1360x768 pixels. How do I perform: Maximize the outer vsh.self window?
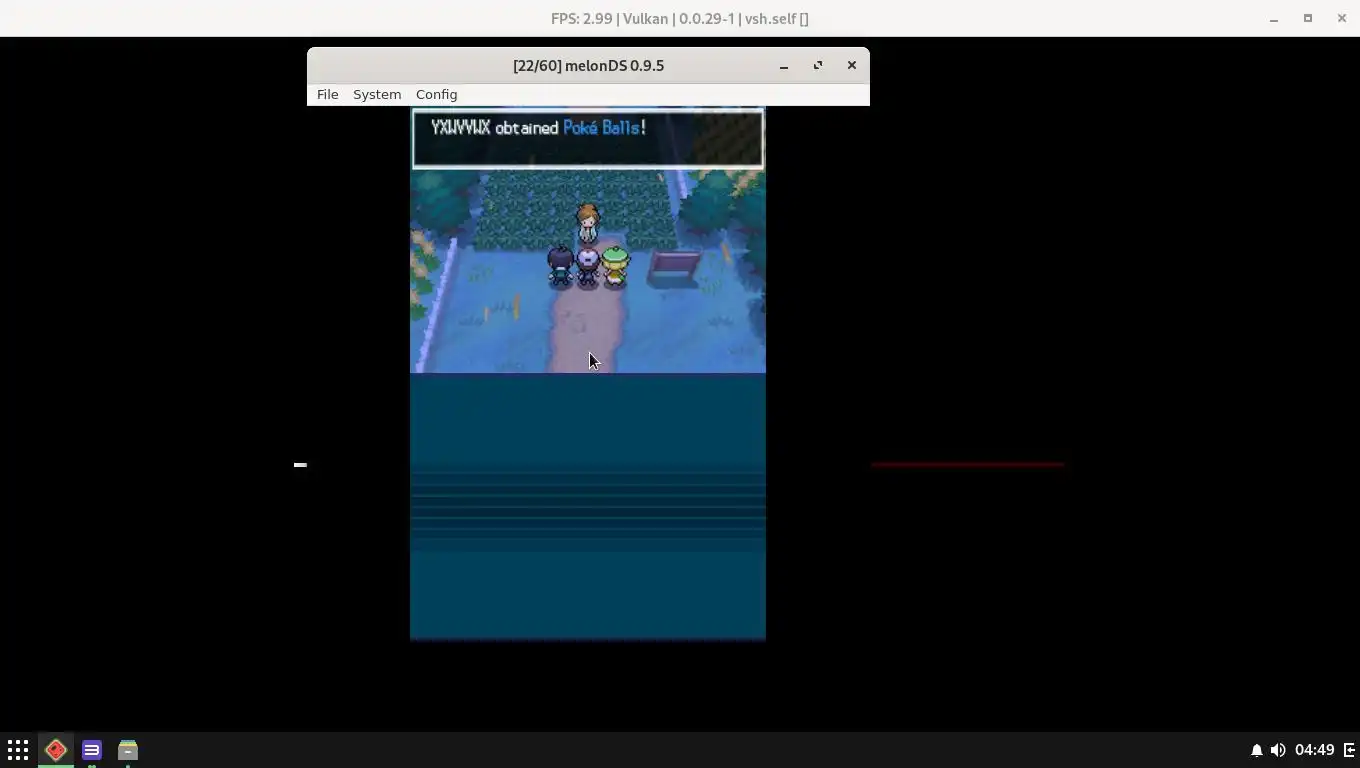tap(1308, 18)
